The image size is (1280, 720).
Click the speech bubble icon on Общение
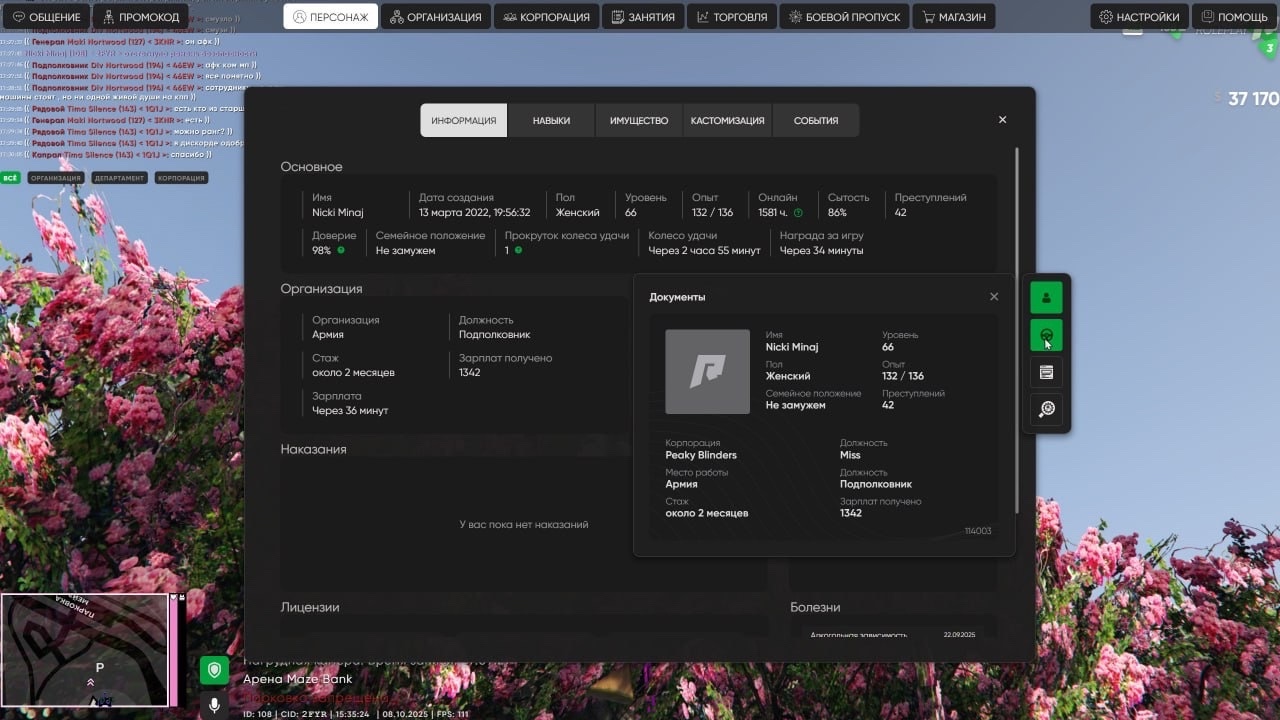(18, 17)
